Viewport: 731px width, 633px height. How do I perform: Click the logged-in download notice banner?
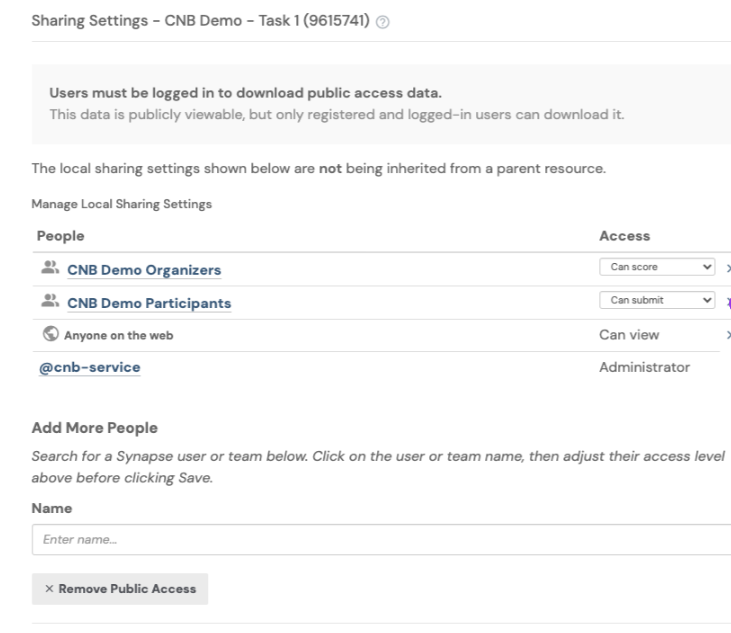(x=380, y=104)
